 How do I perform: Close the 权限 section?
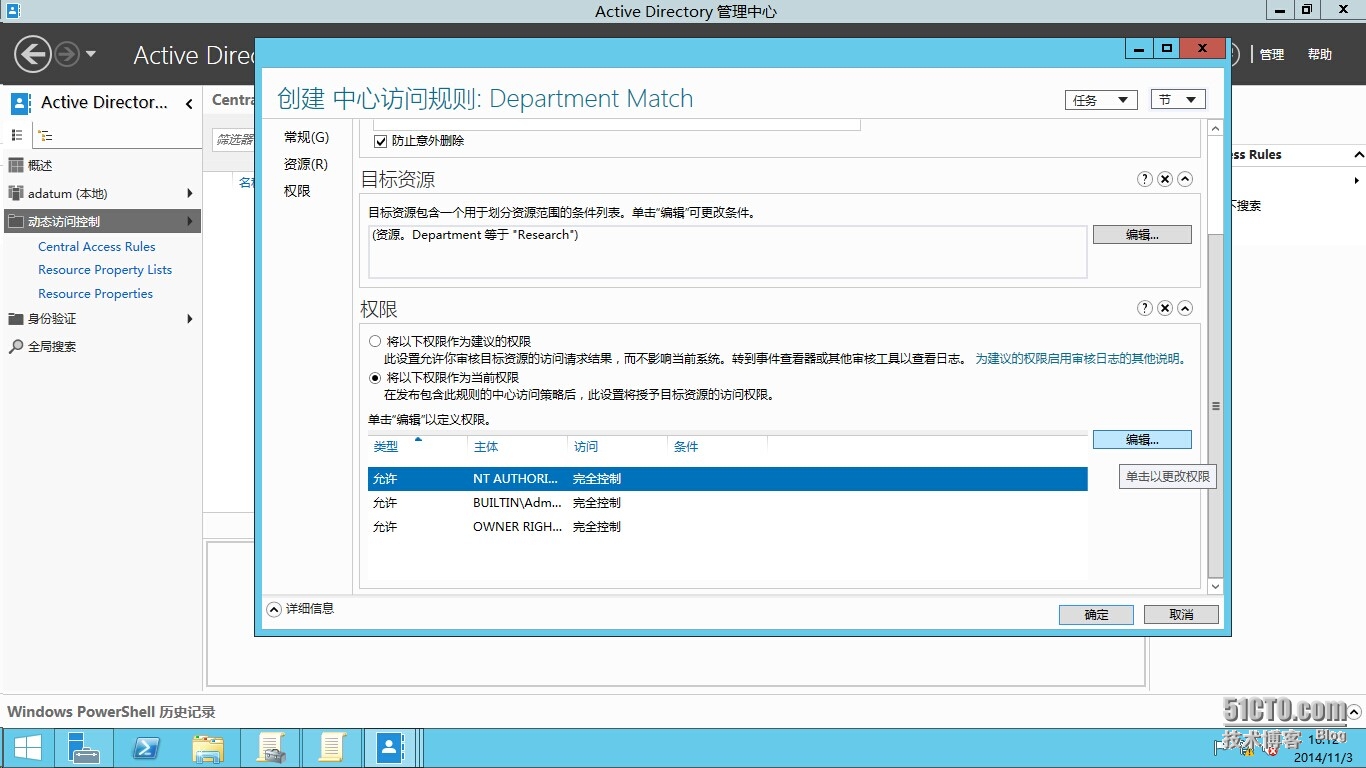[x=1165, y=308]
